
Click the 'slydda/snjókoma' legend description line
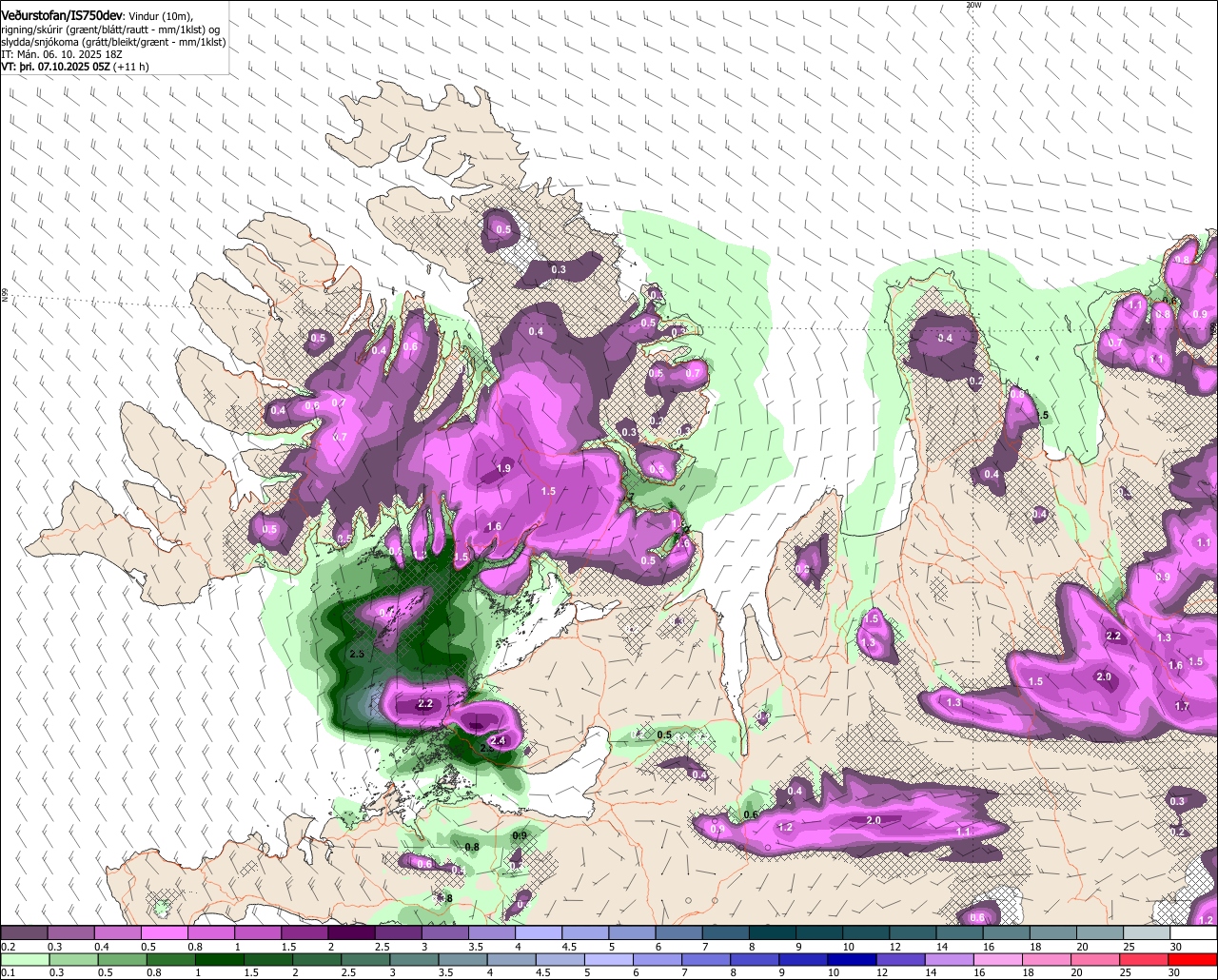click(x=113, y=42)
